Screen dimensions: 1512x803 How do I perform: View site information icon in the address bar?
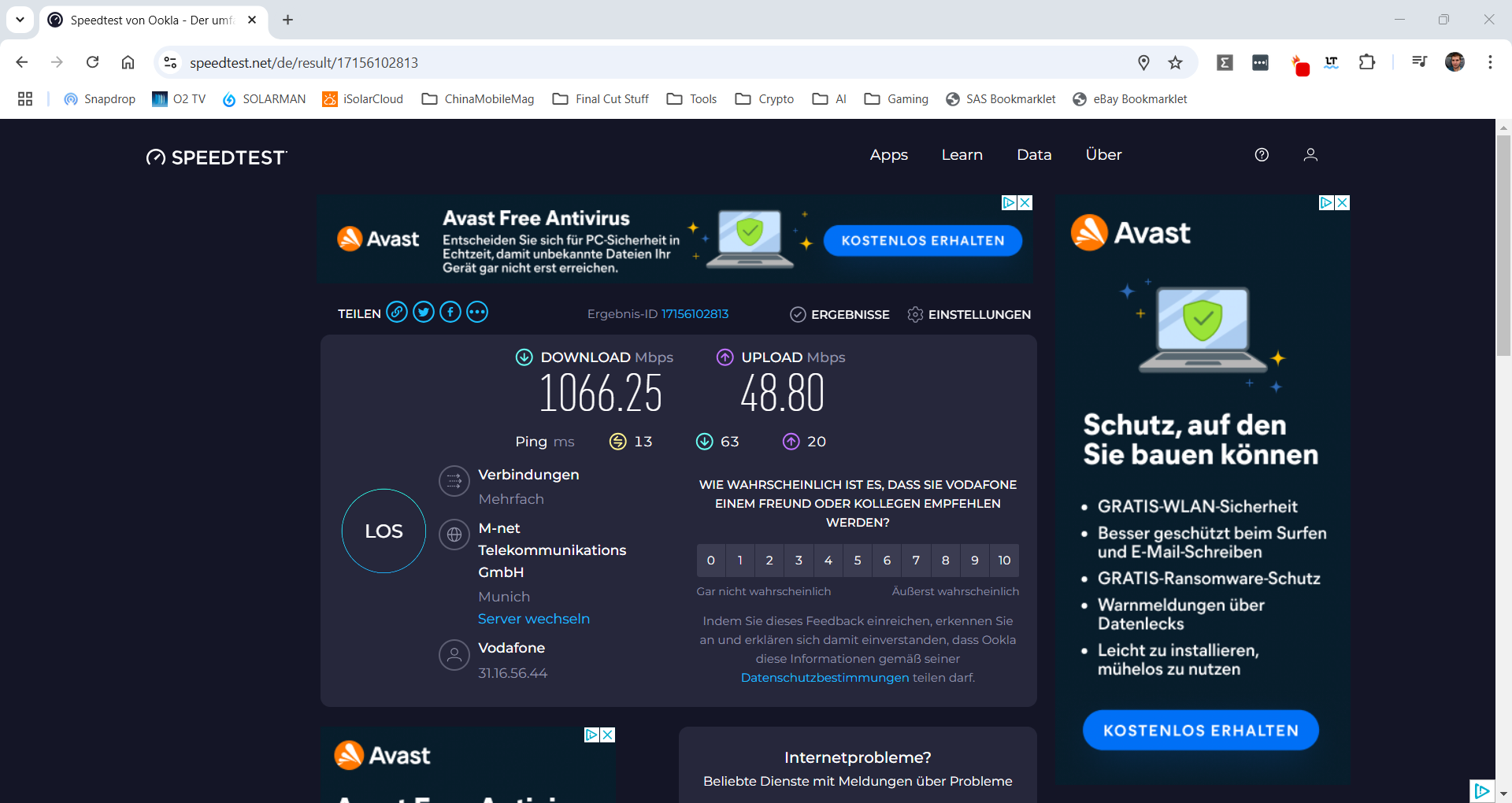170,62
